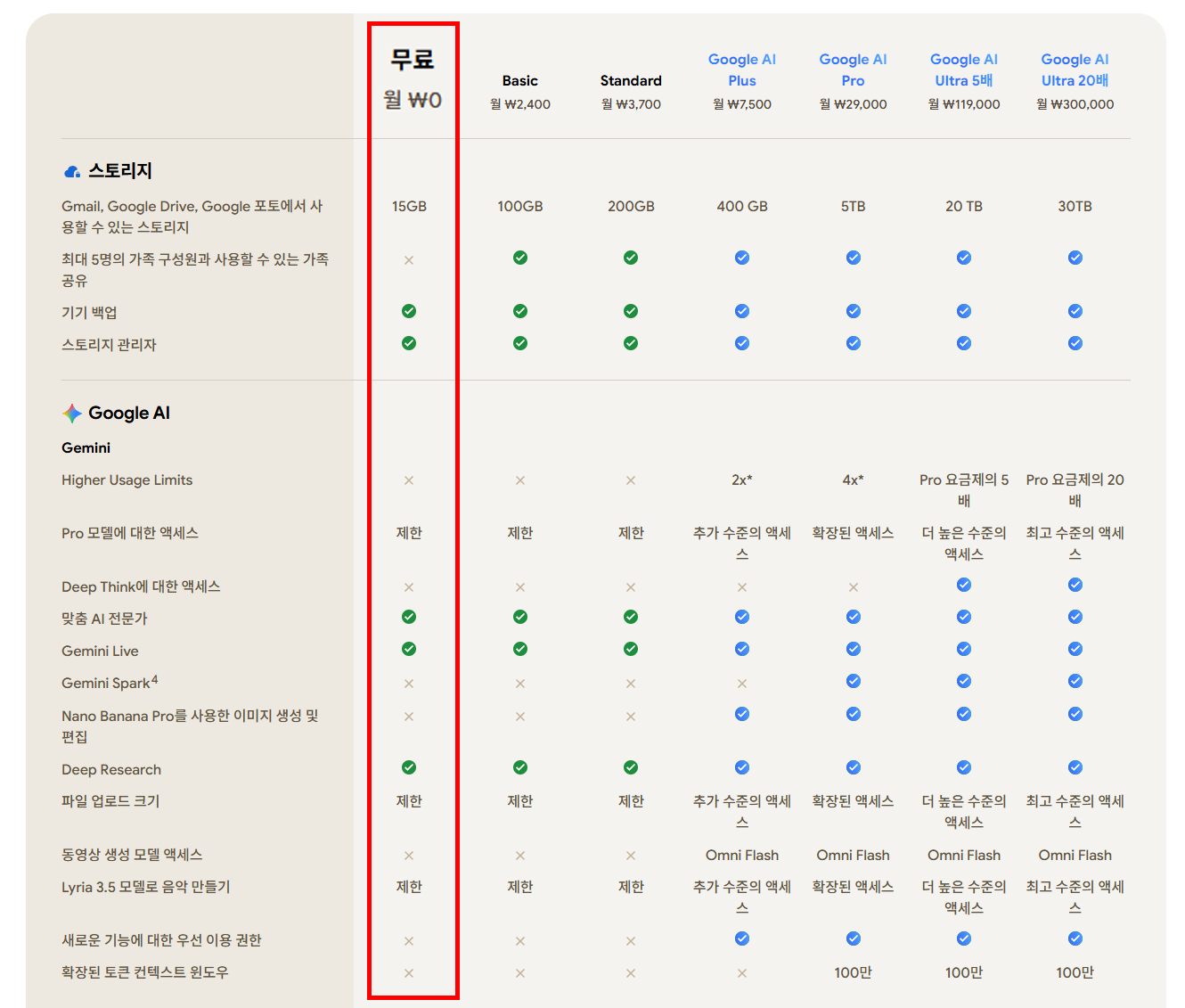Select Google AI Ultra 20배 plan heading
Viewport: 1185px width, 1008px height.
pyautogui.click(x=1075, y=70)
